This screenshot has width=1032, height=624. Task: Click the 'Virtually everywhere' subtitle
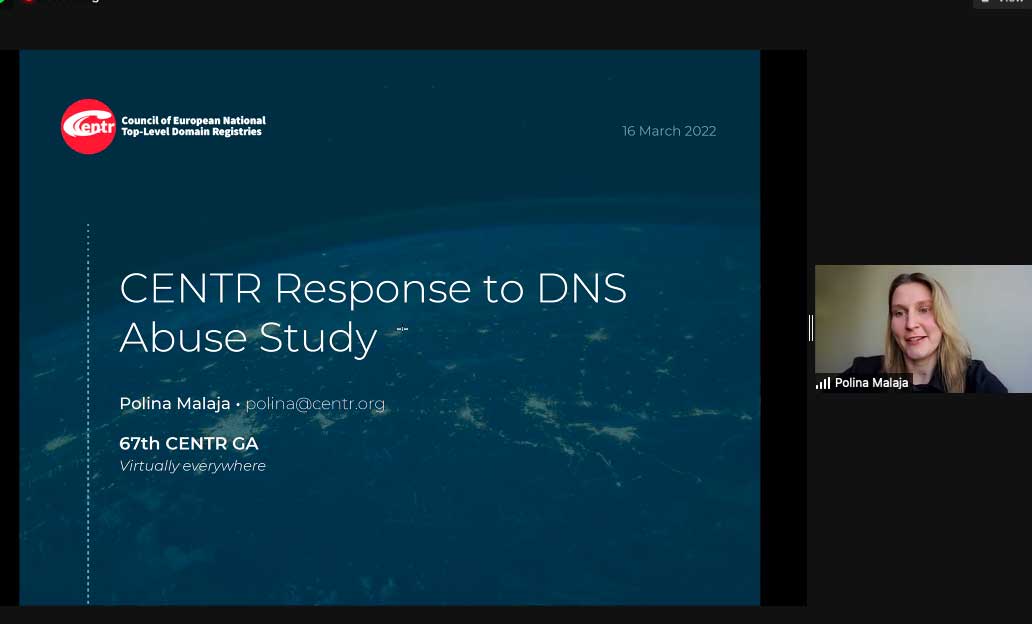tap(192, 466)
